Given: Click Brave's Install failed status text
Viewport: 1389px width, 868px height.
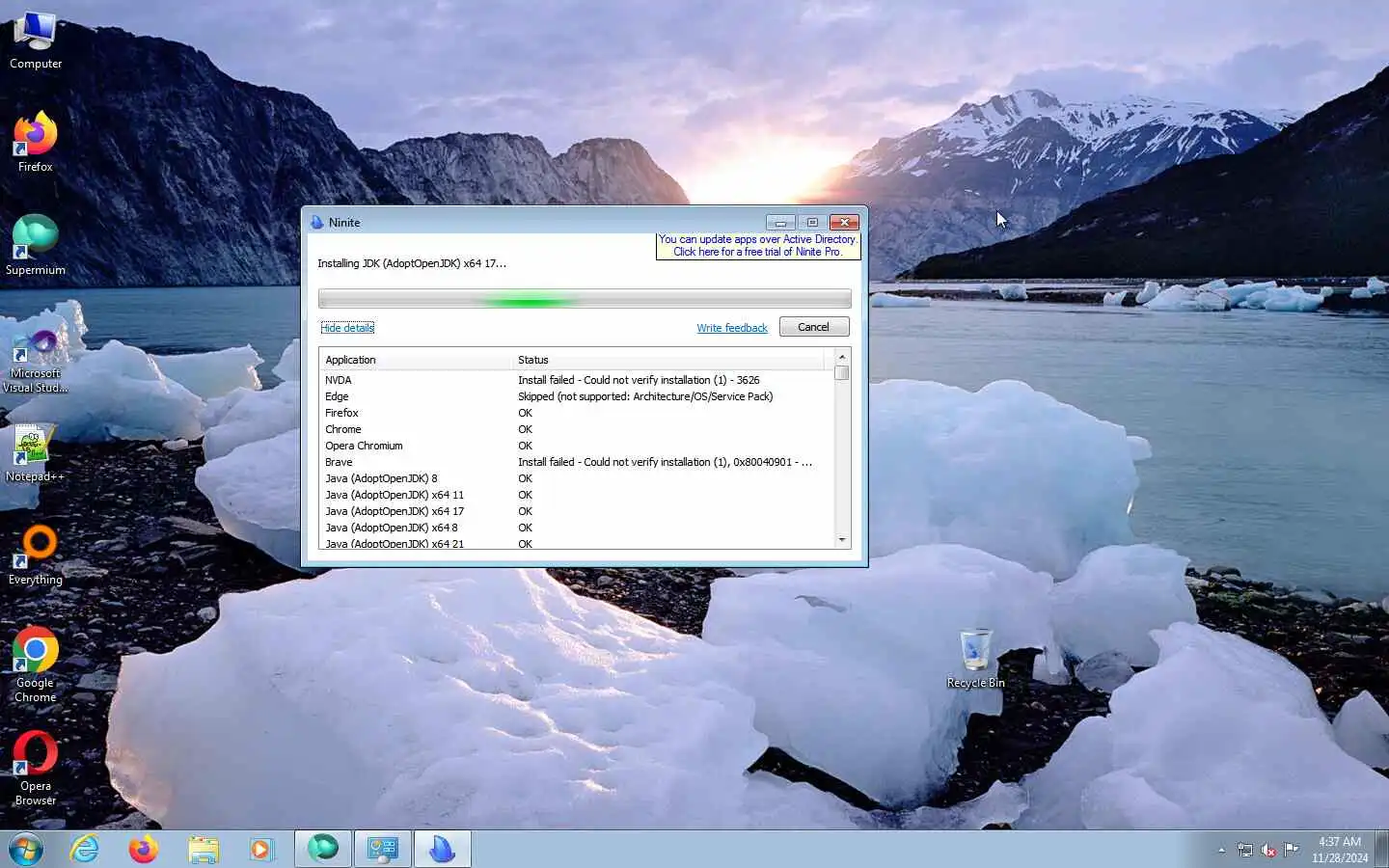Looking at the screenshot, I should tap(665, 462).
